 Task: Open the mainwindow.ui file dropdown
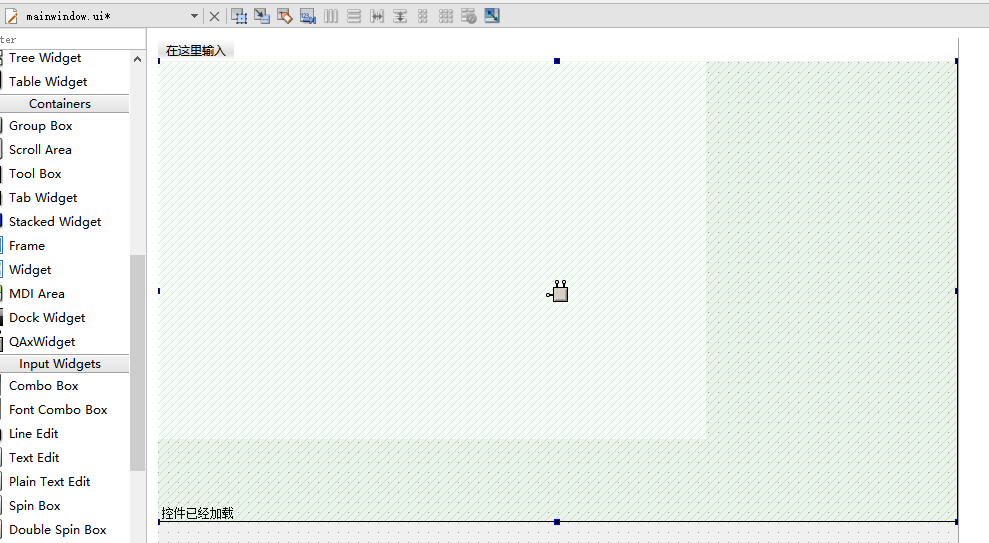pos(194,16)
